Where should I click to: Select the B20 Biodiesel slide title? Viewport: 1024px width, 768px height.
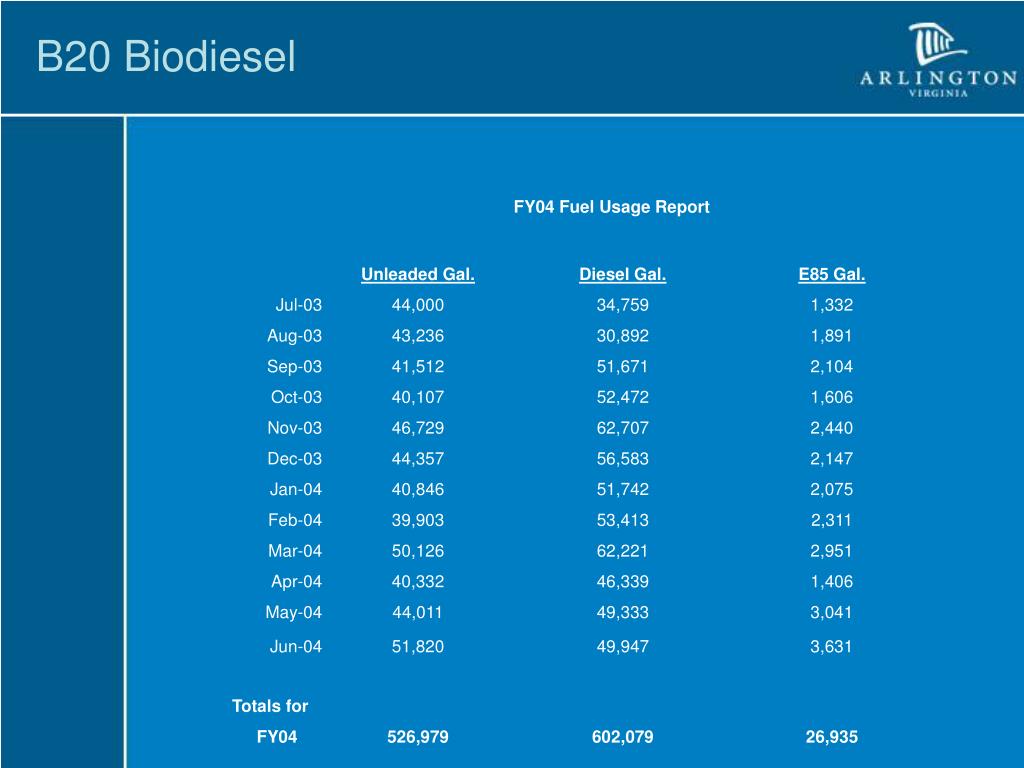point(167,56)
